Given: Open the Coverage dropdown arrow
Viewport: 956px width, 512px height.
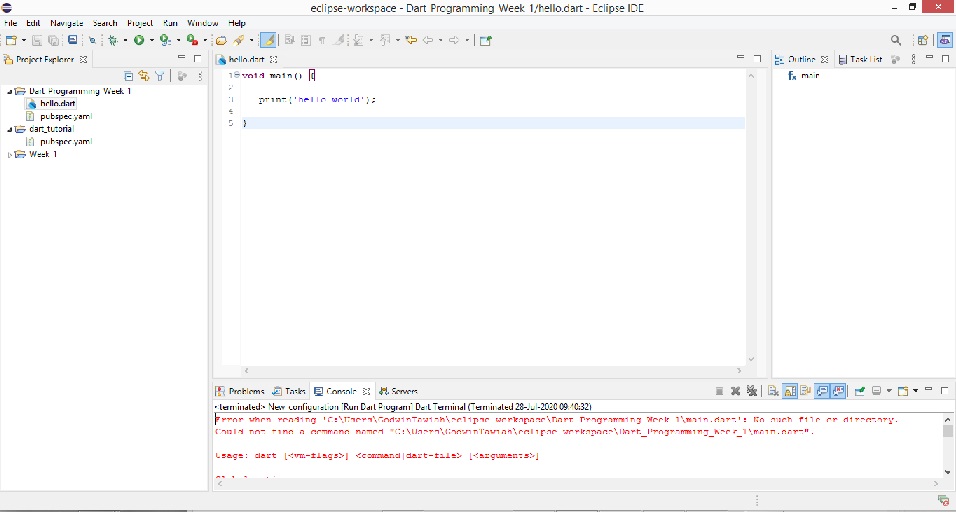Looking at the screenshot, I should pyautogui.click(x=178, y=40).
